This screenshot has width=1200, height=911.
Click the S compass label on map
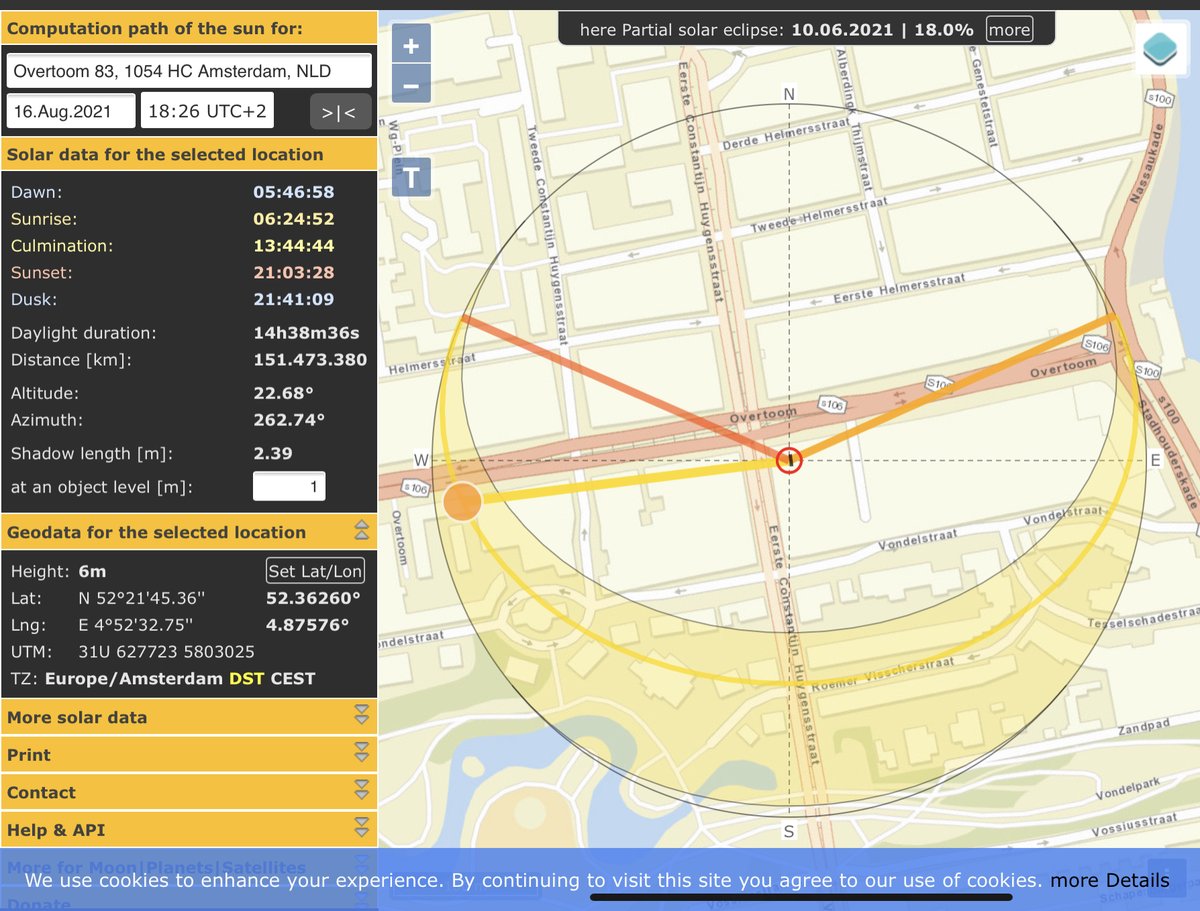coord(789,832)
